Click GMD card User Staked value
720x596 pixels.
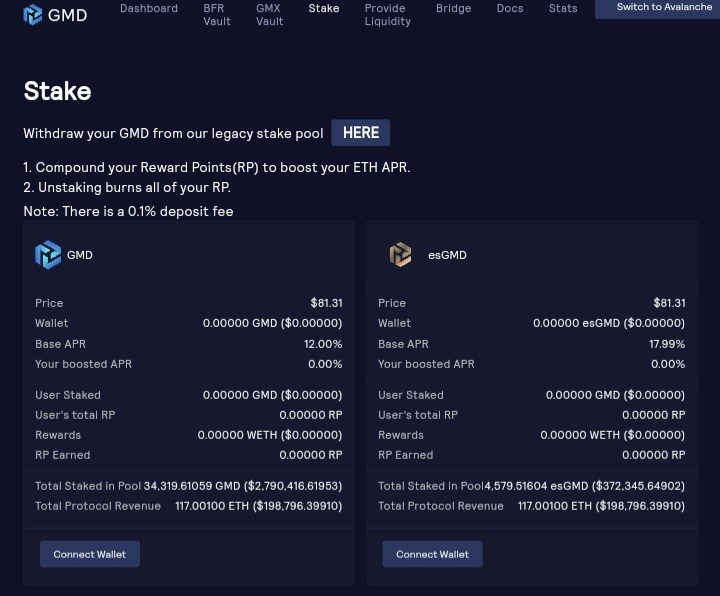272,395
